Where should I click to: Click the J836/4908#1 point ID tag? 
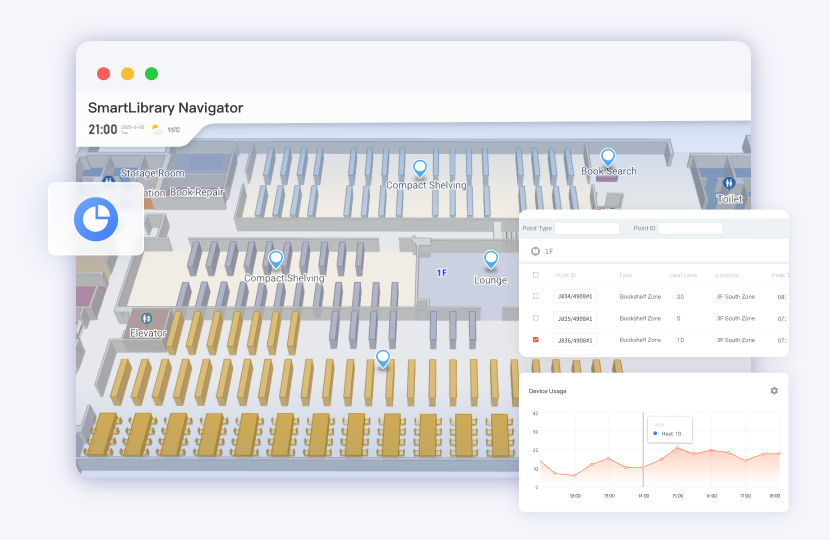(574, 340)
